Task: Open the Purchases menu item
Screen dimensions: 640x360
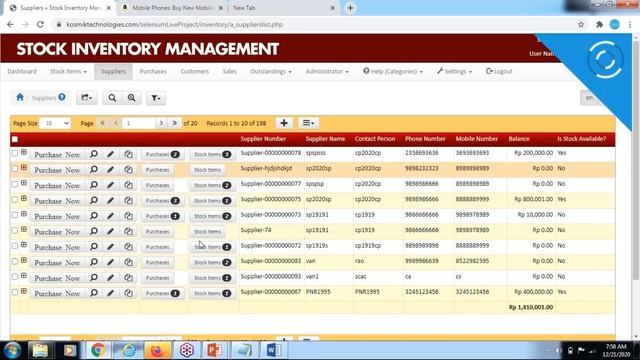Action: pyautogui.click(x=153, y=71)
